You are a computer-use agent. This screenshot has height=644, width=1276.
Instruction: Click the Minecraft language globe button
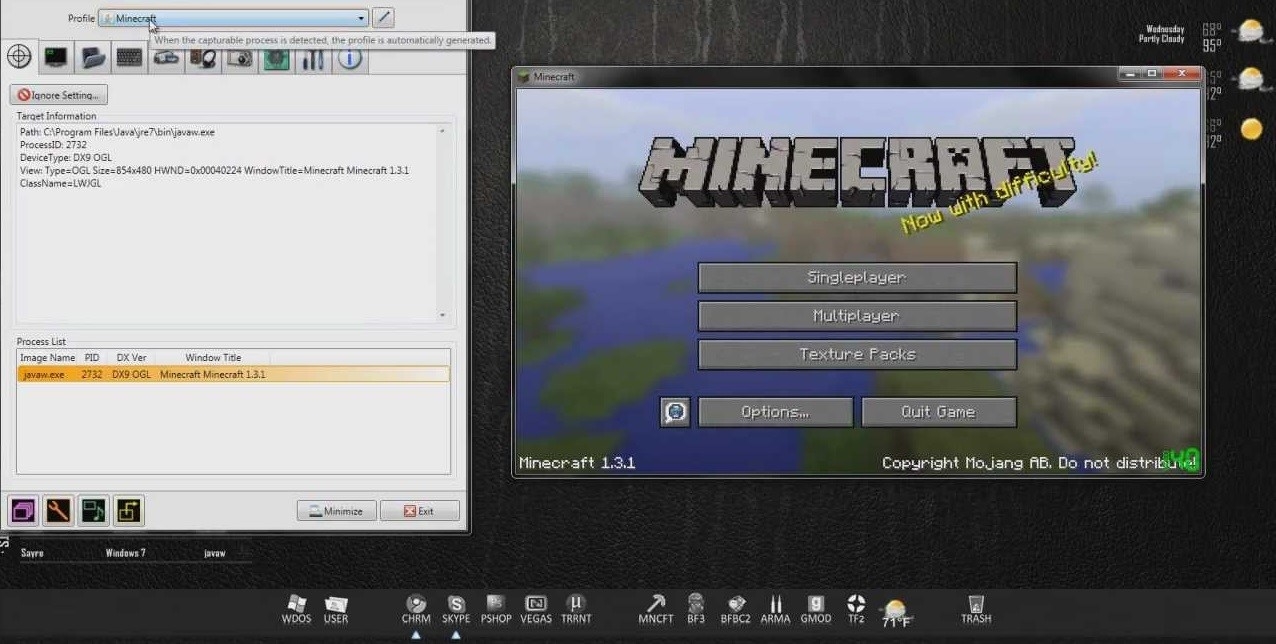(675, 412)
